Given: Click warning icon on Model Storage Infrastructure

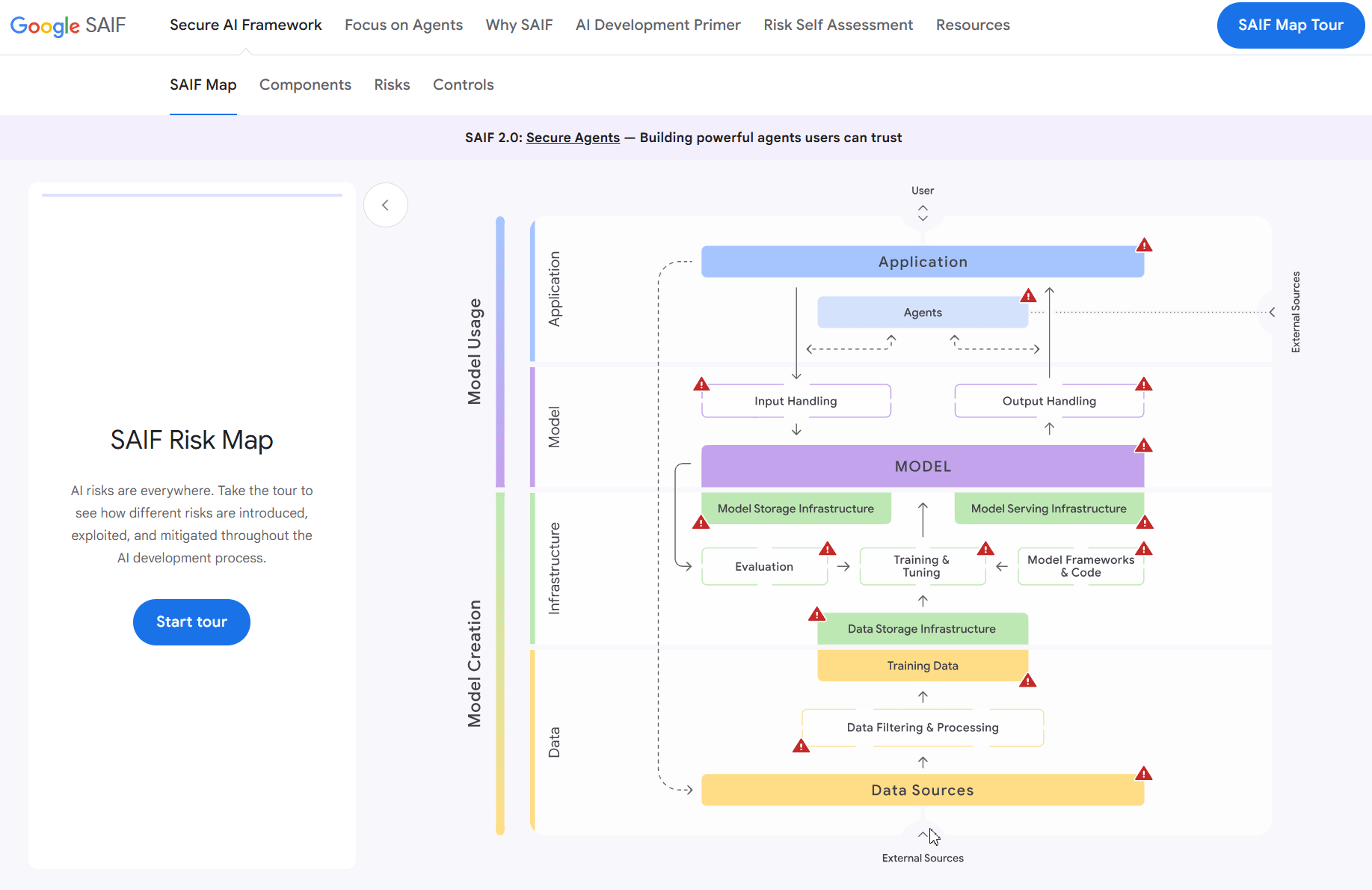Looking at the screenshot, I should [x=701, y=522].
